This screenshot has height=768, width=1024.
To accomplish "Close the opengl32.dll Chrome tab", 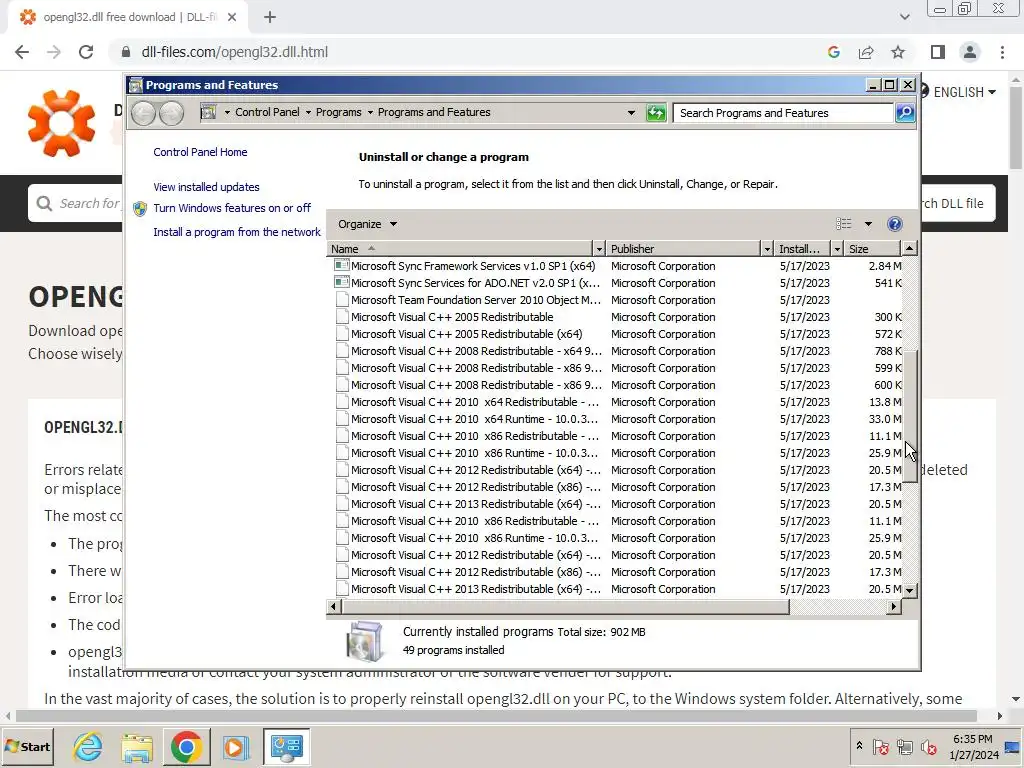I will (x=232, y=18).
